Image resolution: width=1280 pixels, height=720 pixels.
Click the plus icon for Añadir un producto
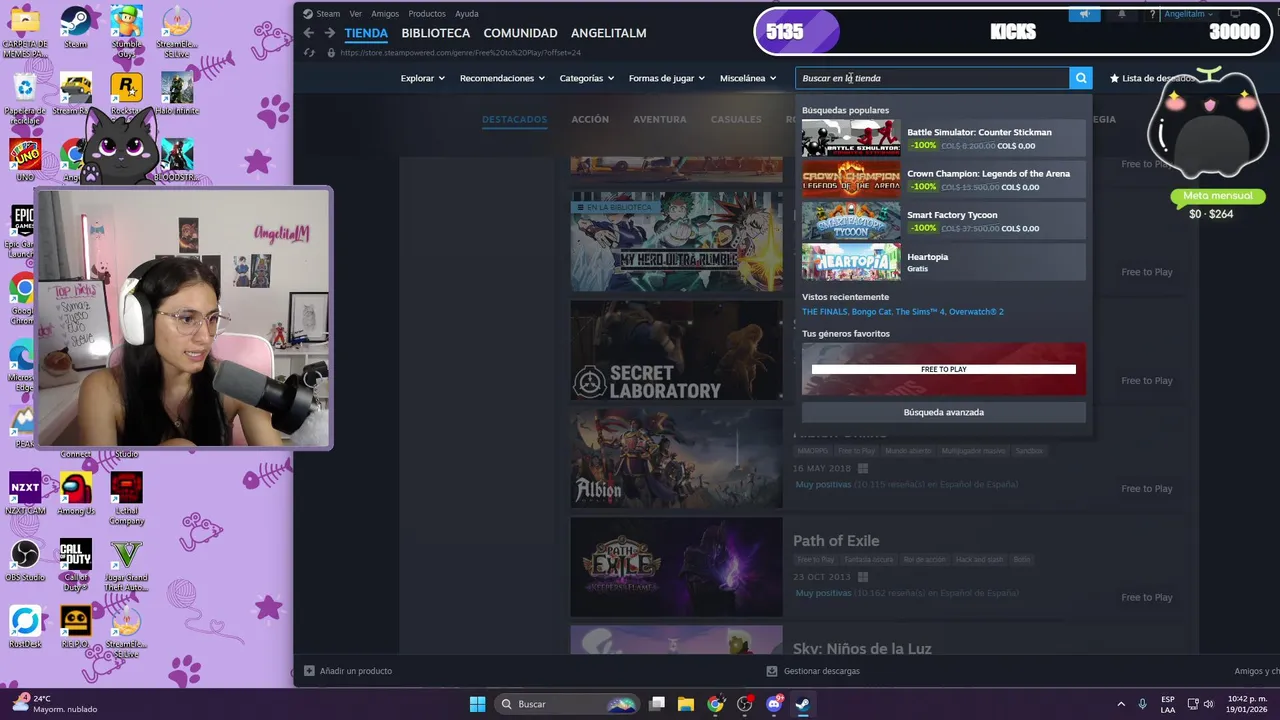pos(309,671)
